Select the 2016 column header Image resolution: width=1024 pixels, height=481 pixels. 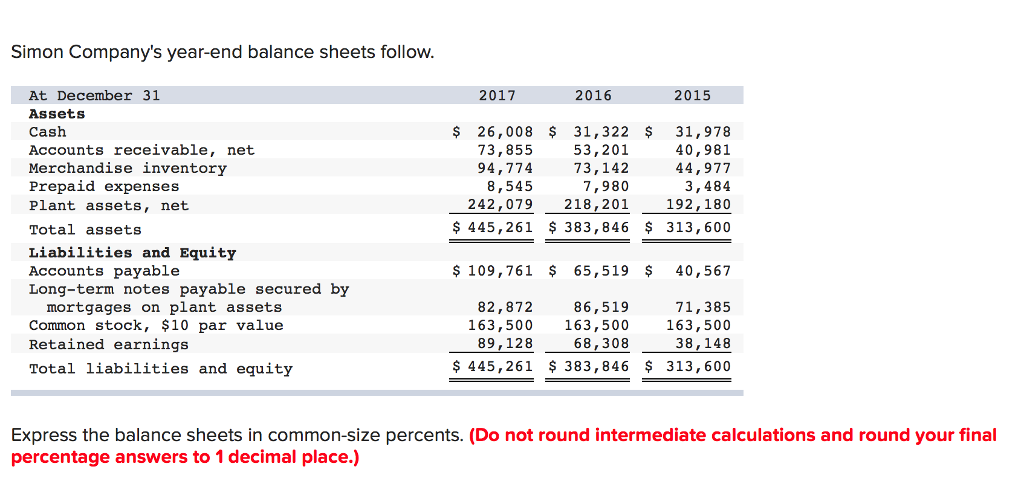593,96
